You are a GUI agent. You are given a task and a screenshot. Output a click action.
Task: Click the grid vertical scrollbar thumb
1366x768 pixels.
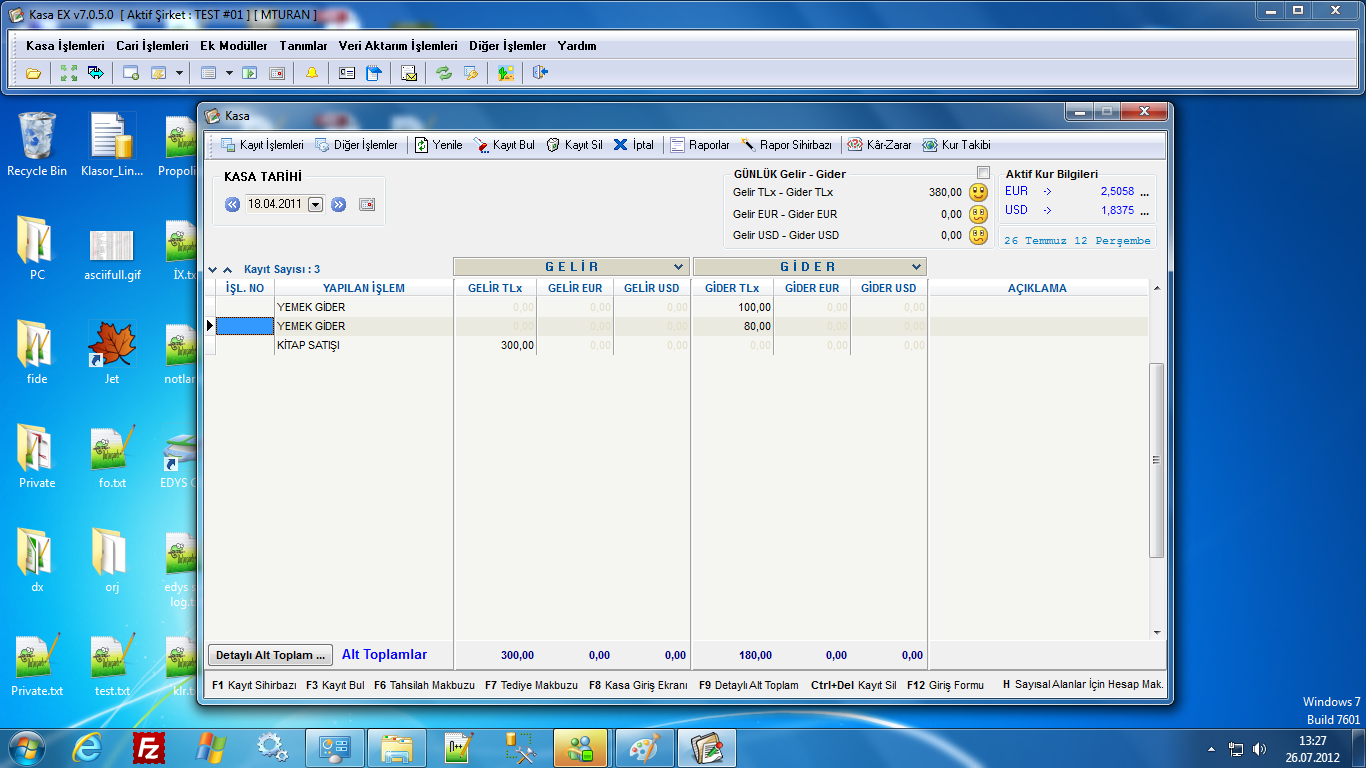coord(1157,460)
